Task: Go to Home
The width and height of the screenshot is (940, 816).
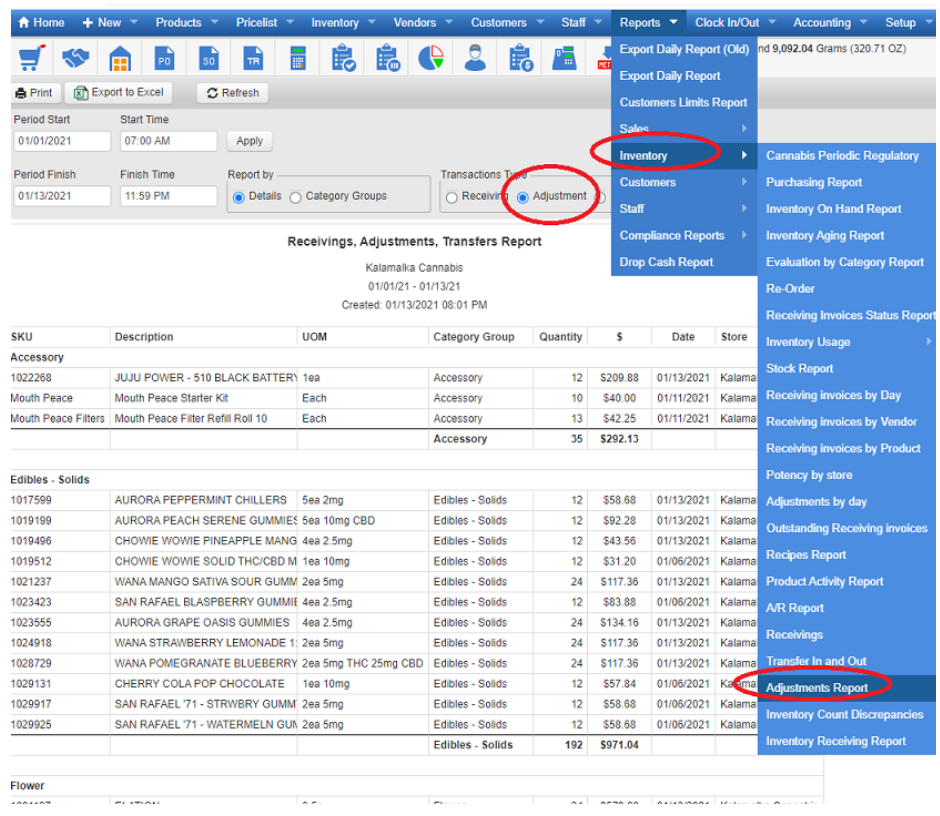Action: point(41,23)
